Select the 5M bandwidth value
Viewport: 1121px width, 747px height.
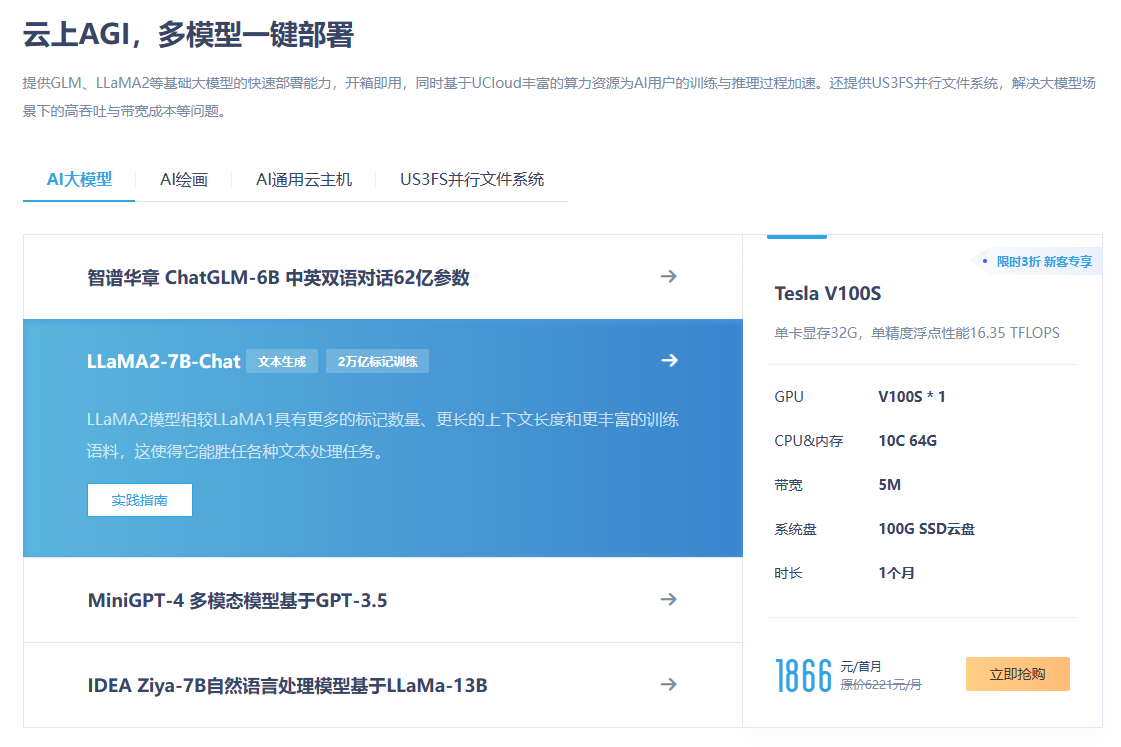(889, 485)
